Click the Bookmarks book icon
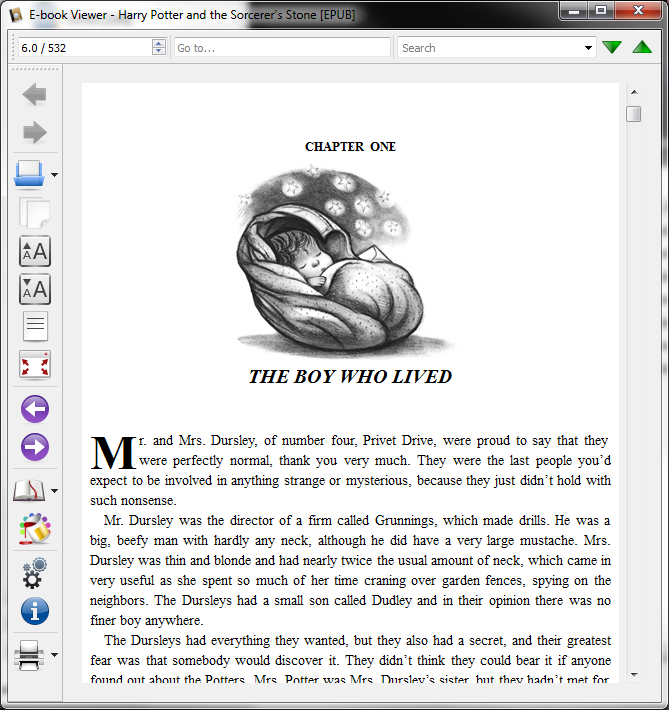This screenshot has height=710, width=669. tap(29, 490)
